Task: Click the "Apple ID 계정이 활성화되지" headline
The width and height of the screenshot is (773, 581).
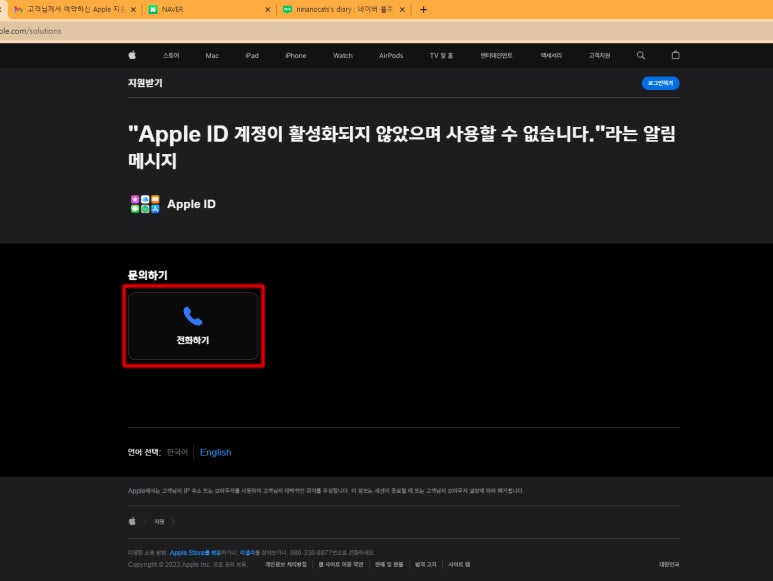Action: pos(402,147)
